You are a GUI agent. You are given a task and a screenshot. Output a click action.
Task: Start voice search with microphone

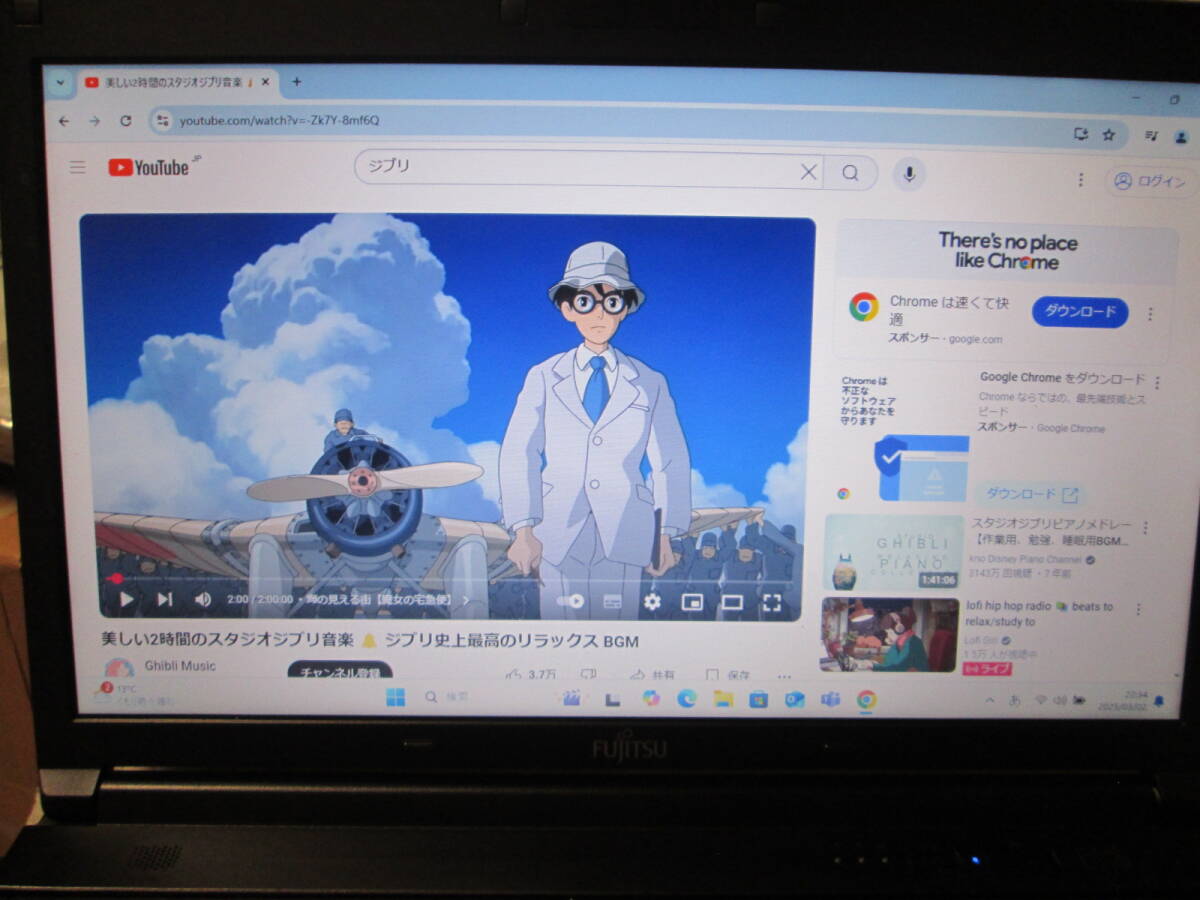coord(909,173)
